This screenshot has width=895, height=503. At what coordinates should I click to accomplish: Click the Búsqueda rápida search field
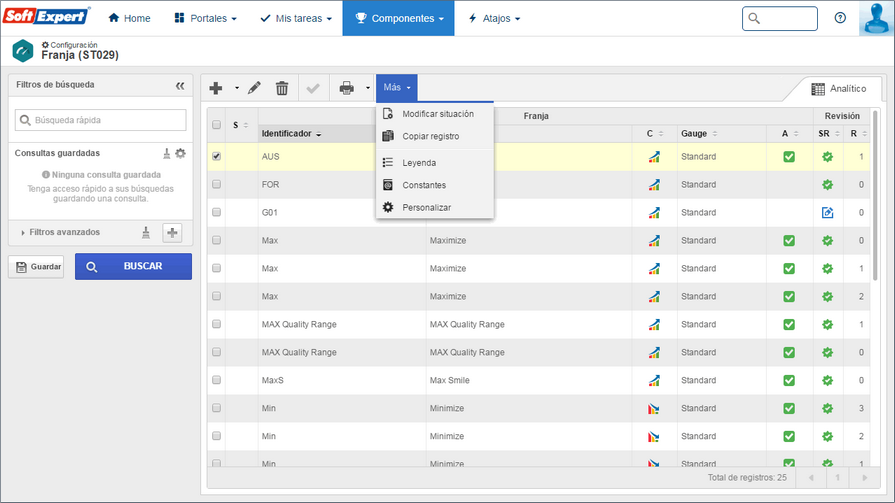point(100,120)
